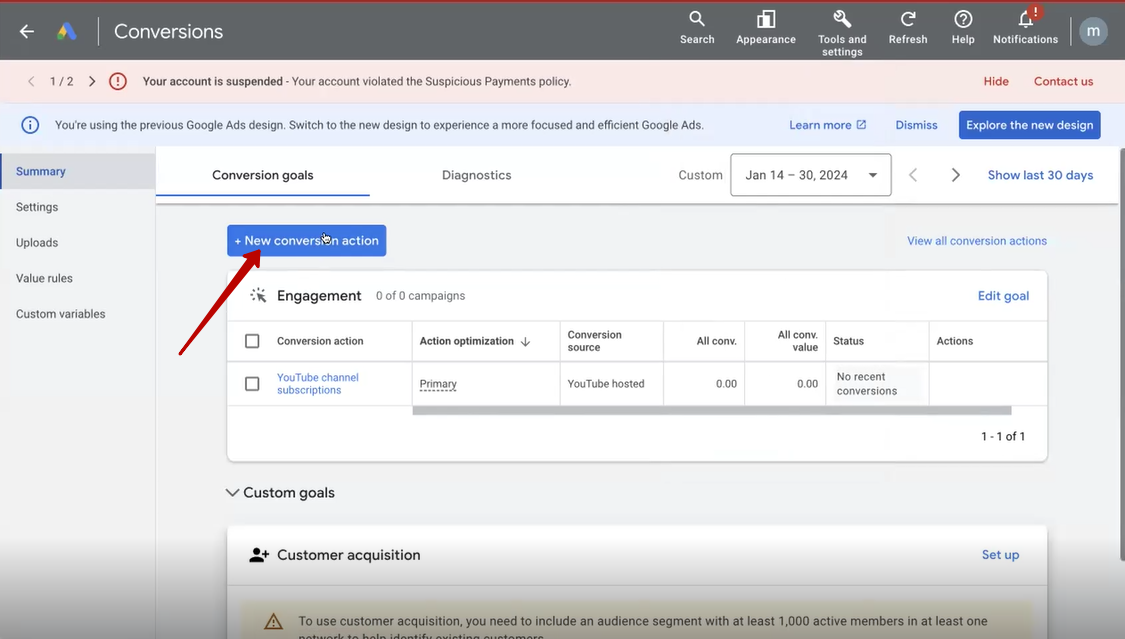Click Explore the new design
This screenshot has width=1125, height=639.
coord(1030,125)
